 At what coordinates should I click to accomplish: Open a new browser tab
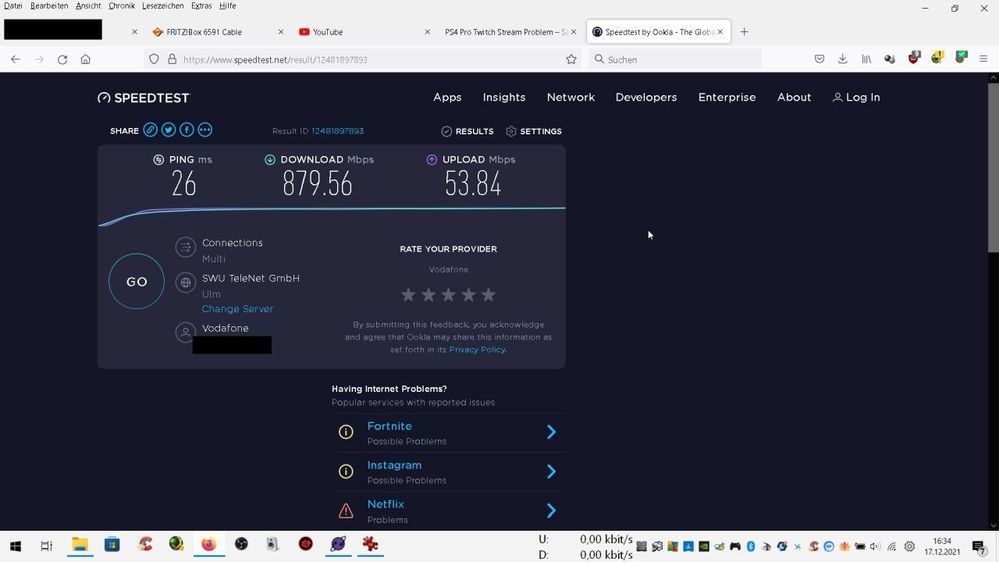coord(744,32)
